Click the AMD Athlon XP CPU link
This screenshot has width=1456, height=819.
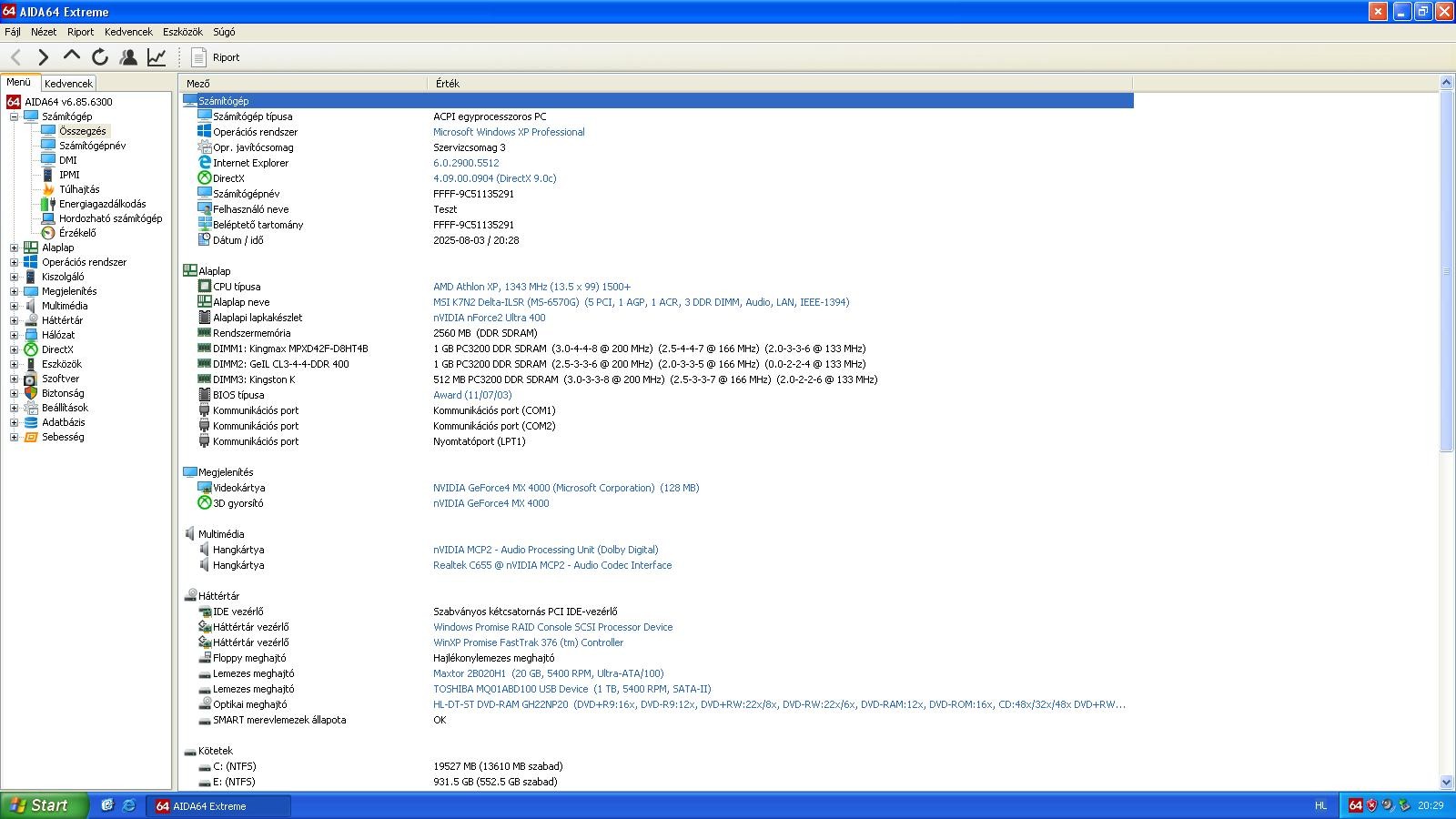[531, 287]
